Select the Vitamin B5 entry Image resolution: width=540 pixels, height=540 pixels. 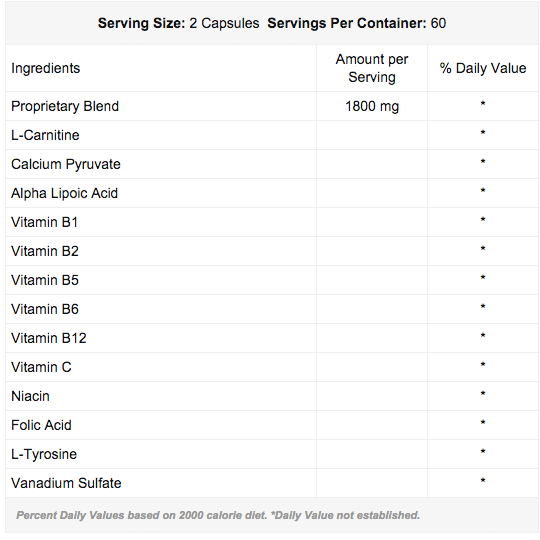tap(45, 280)
